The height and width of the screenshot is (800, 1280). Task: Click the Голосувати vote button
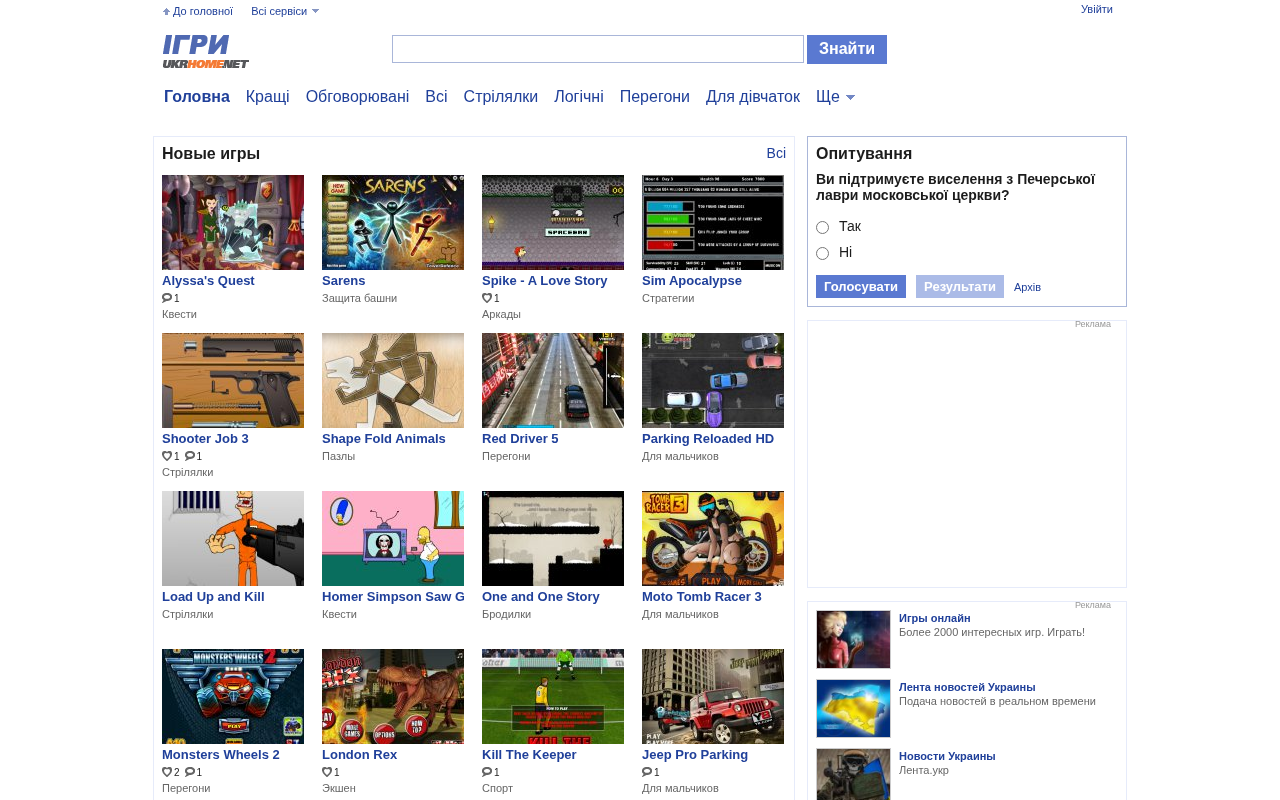pos(861,287)
